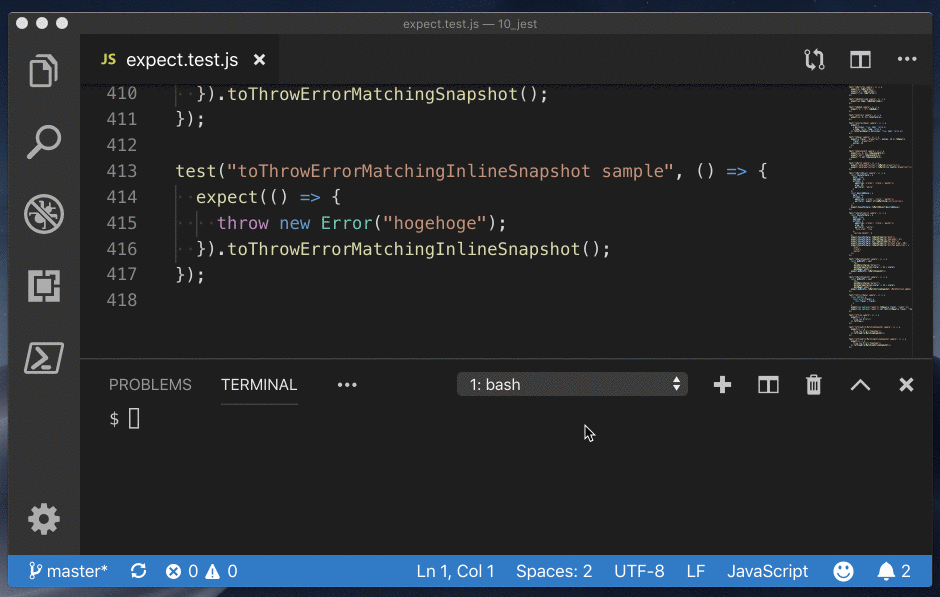Create a new terminal with plus icon
The image size is (940, 597).
(722, 385)
